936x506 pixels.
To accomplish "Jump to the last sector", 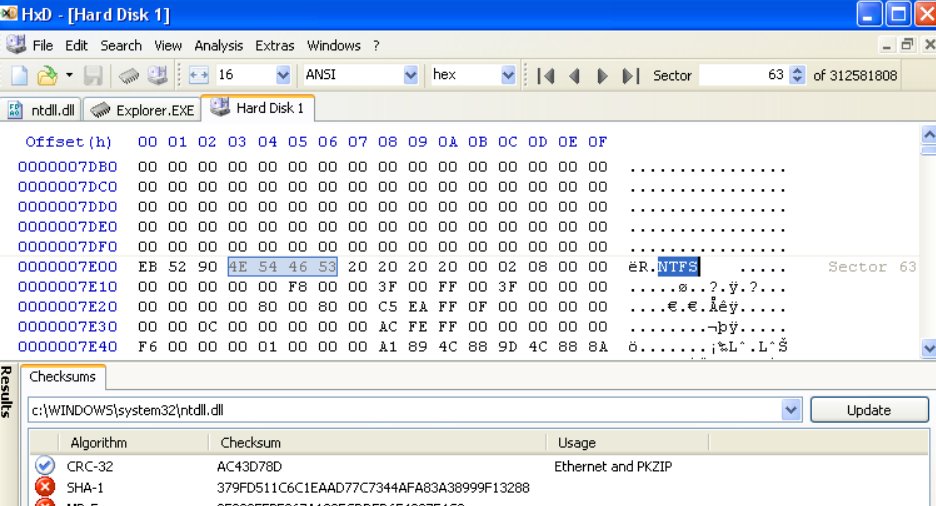I will coord(630,76).
